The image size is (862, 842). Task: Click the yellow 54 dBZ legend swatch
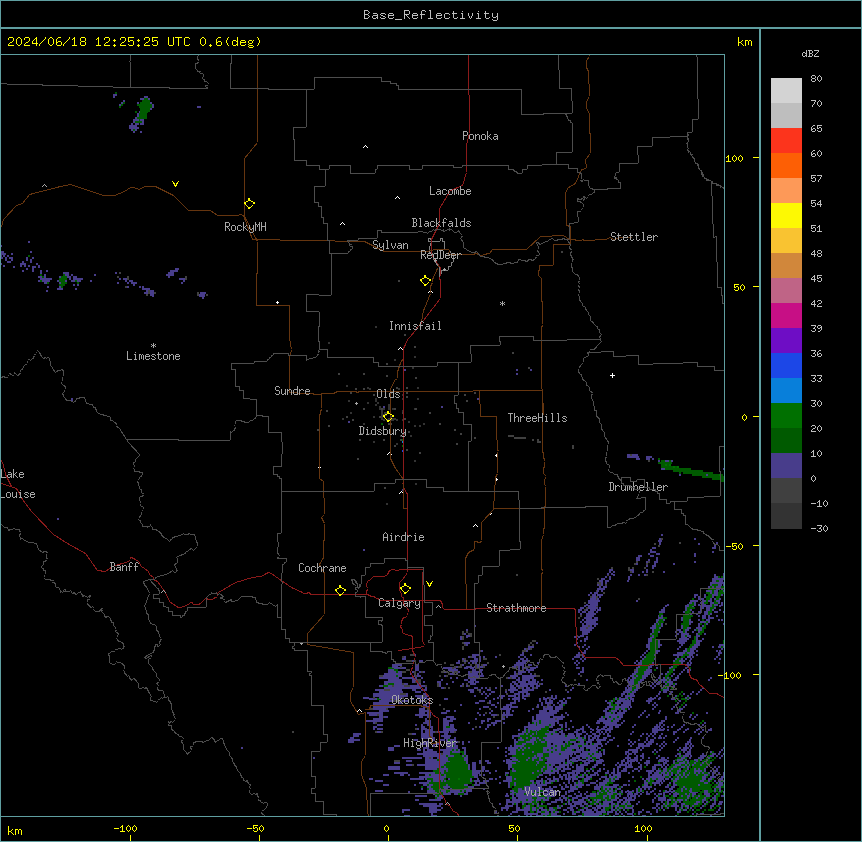pyautogui.click(x=786, y=215)
